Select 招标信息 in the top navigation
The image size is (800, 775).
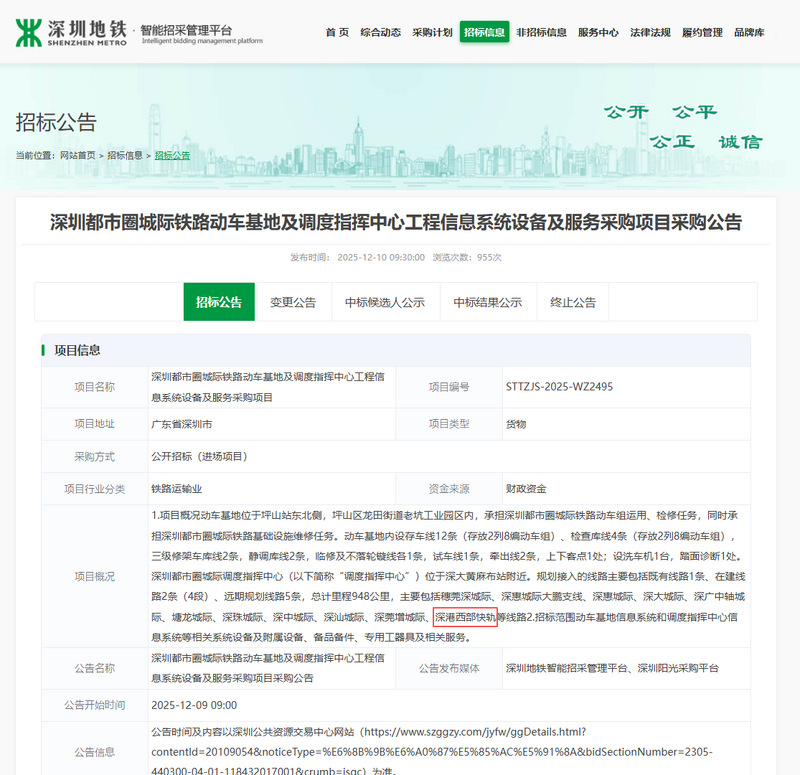[x=484, y=33]
